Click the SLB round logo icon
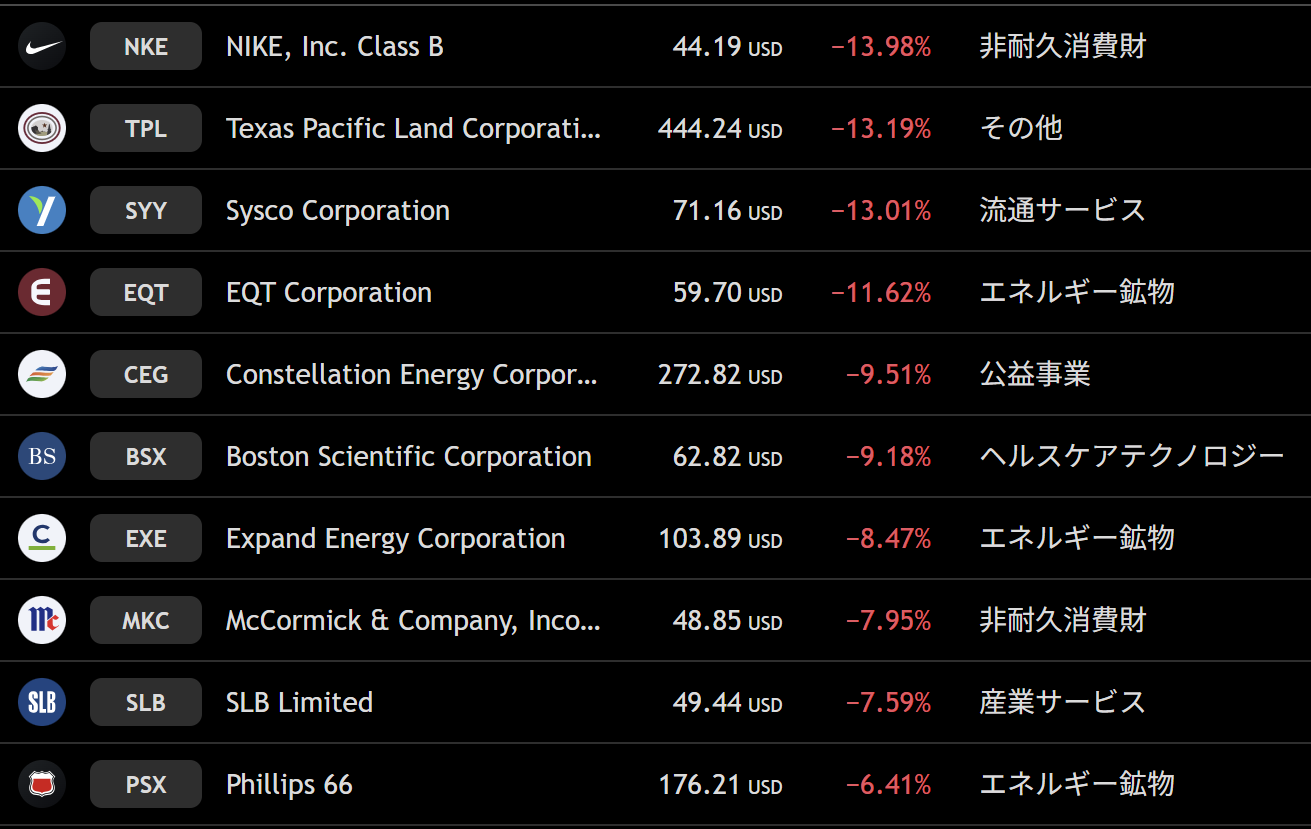The width and height of the screenshot is (1311, 829). coord(42,703)
